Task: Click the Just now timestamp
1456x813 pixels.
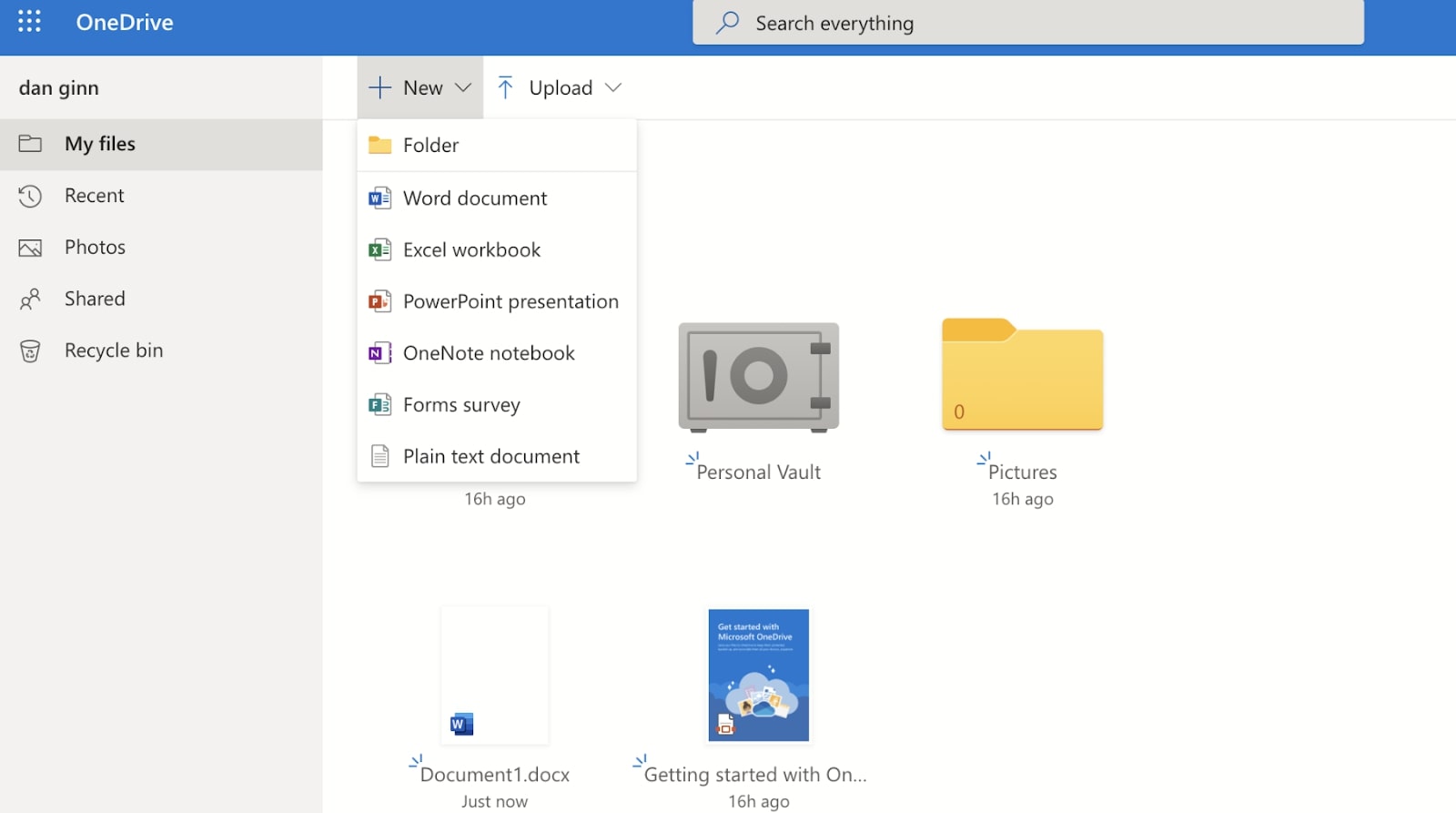Action: (x=495, y=802)
